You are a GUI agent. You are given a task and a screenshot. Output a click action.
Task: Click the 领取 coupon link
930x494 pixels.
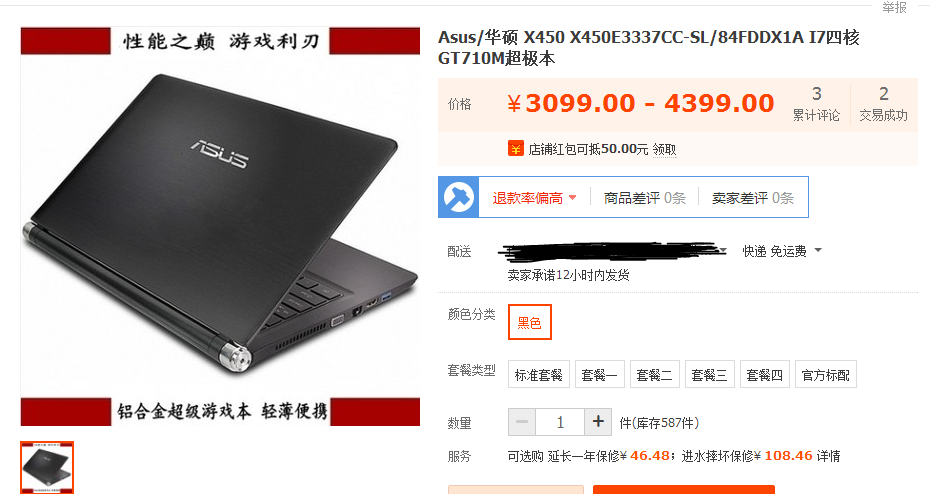tap(664, 149)
